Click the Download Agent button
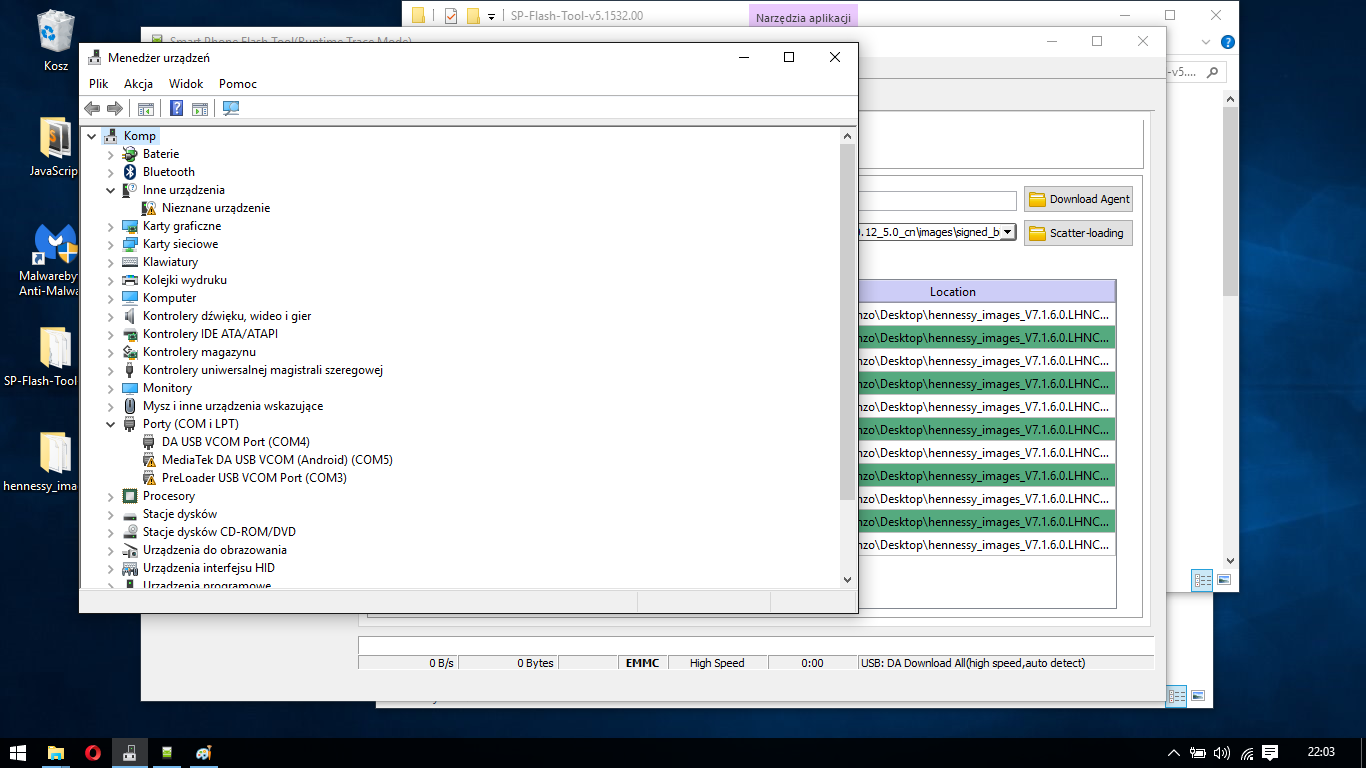Image resolution: width=1366 pixels, height=768 pixels. (1078, 199)
